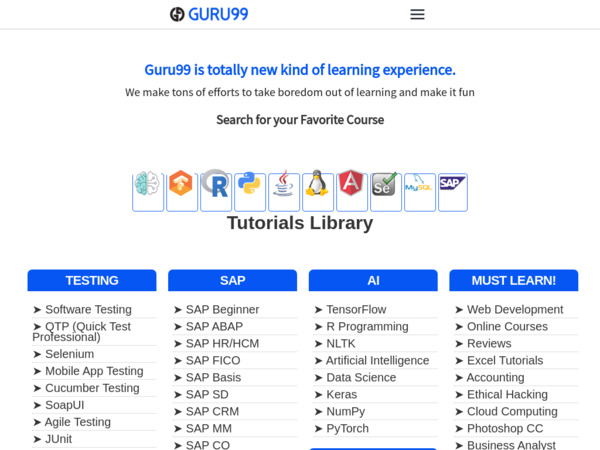The width and height of the screenshot is (600, 450).
Task: Open the Reviews link
Action: tap(489, 343)
